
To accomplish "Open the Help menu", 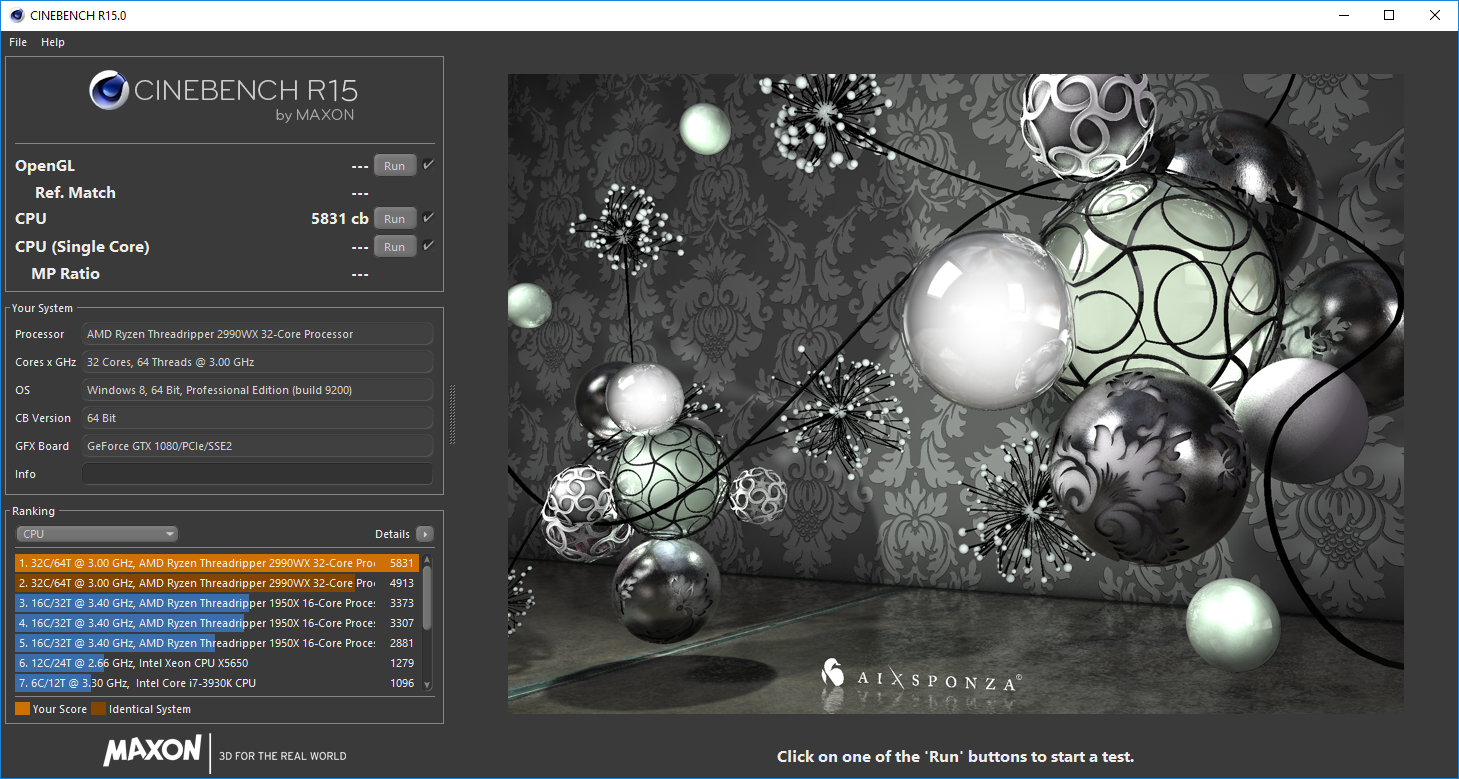I will click(53, 42).
